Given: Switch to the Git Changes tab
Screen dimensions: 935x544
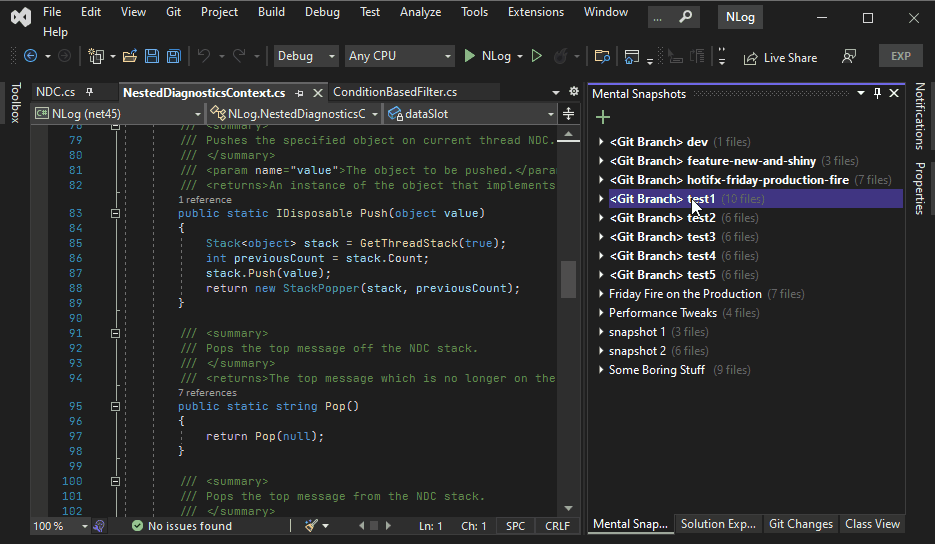Looking at the screenshot, I should tap(800, 524).
